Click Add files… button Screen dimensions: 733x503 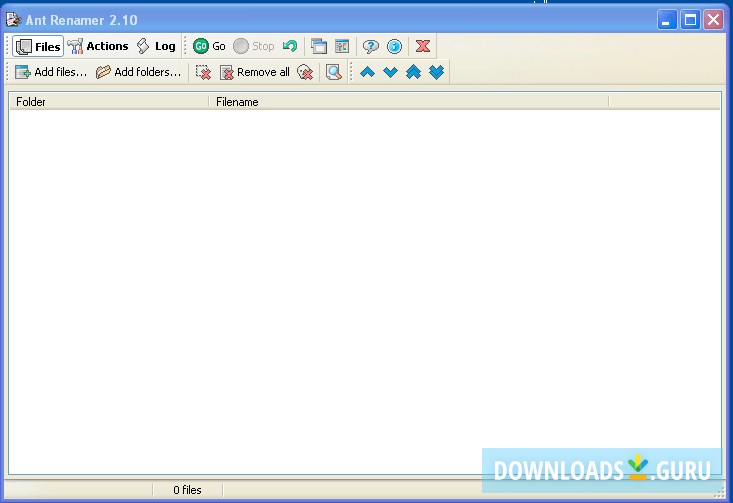click(51, 72)
